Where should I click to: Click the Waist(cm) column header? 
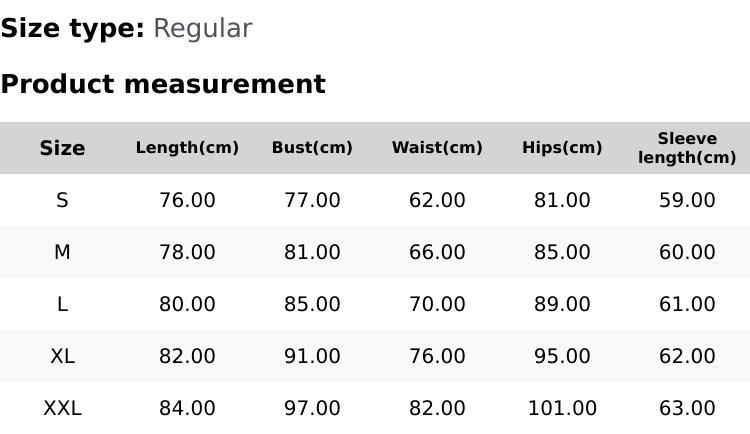click(x=437, y=147)
